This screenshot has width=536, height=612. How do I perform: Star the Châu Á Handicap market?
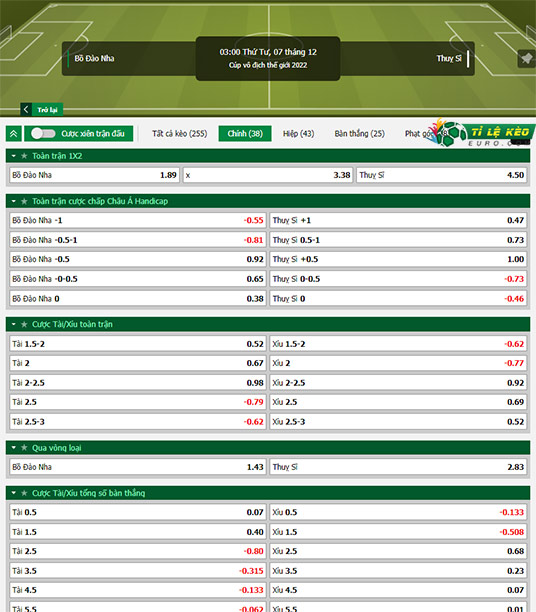point(24,201)
